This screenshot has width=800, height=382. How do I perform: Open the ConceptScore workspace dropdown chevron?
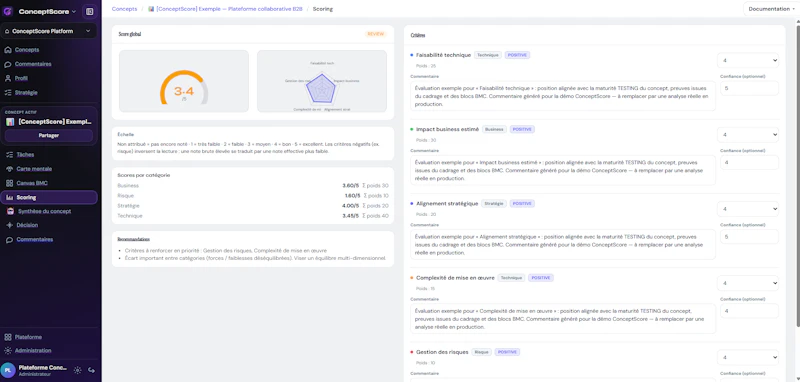[74, 11]
